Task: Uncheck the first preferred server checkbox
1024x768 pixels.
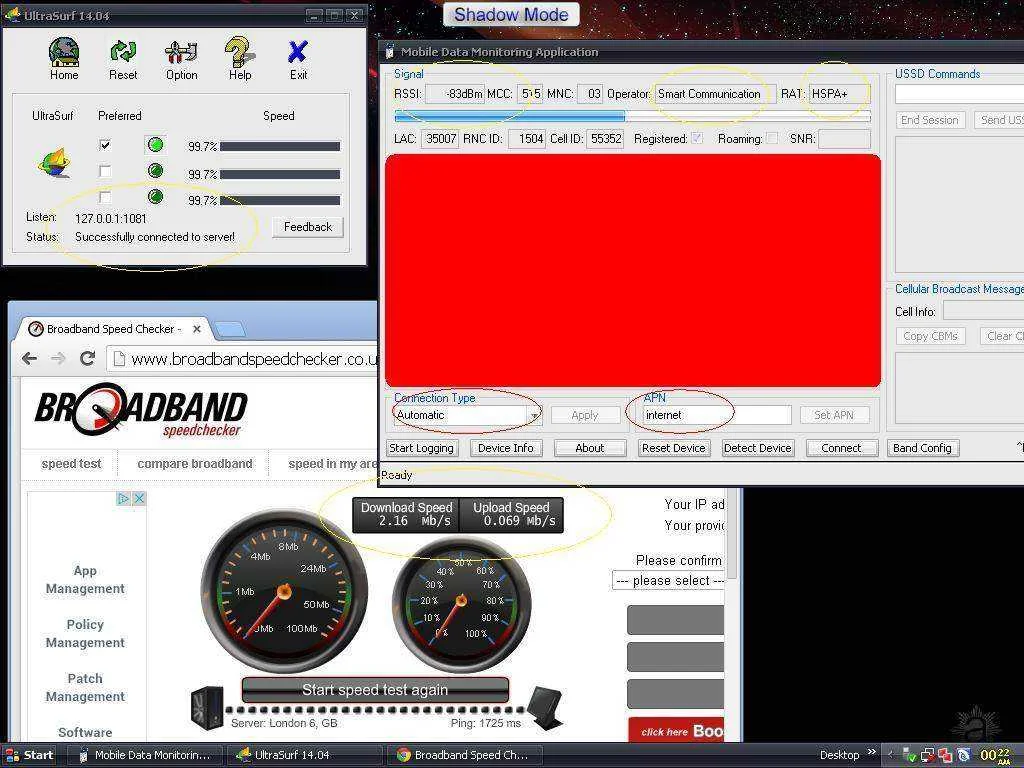Action: (104, 145)
